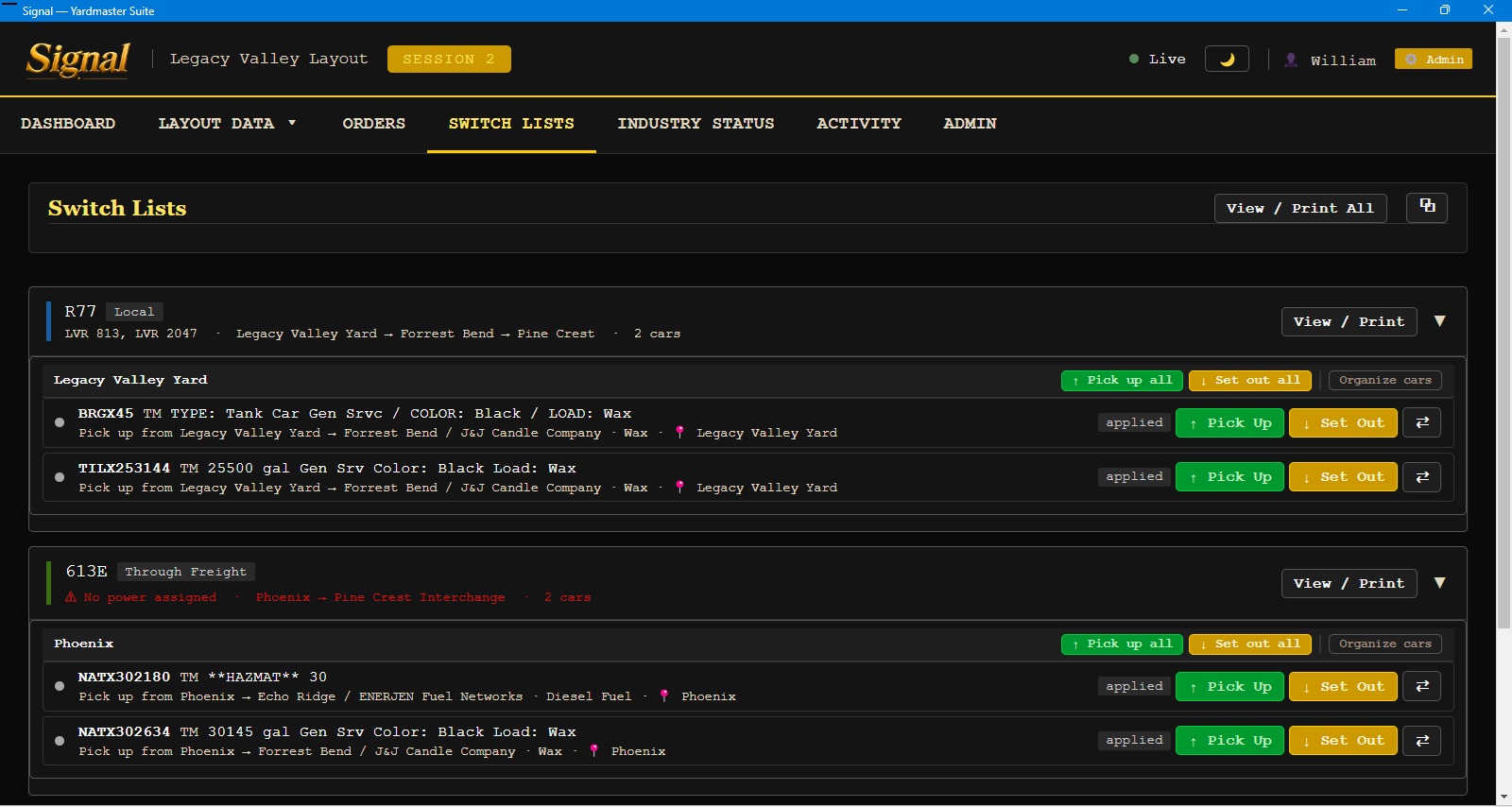Screen dimensions: 1512x807
Task: Click the swap arrows icon for car BRGX45
Action: click(1422, 422)
